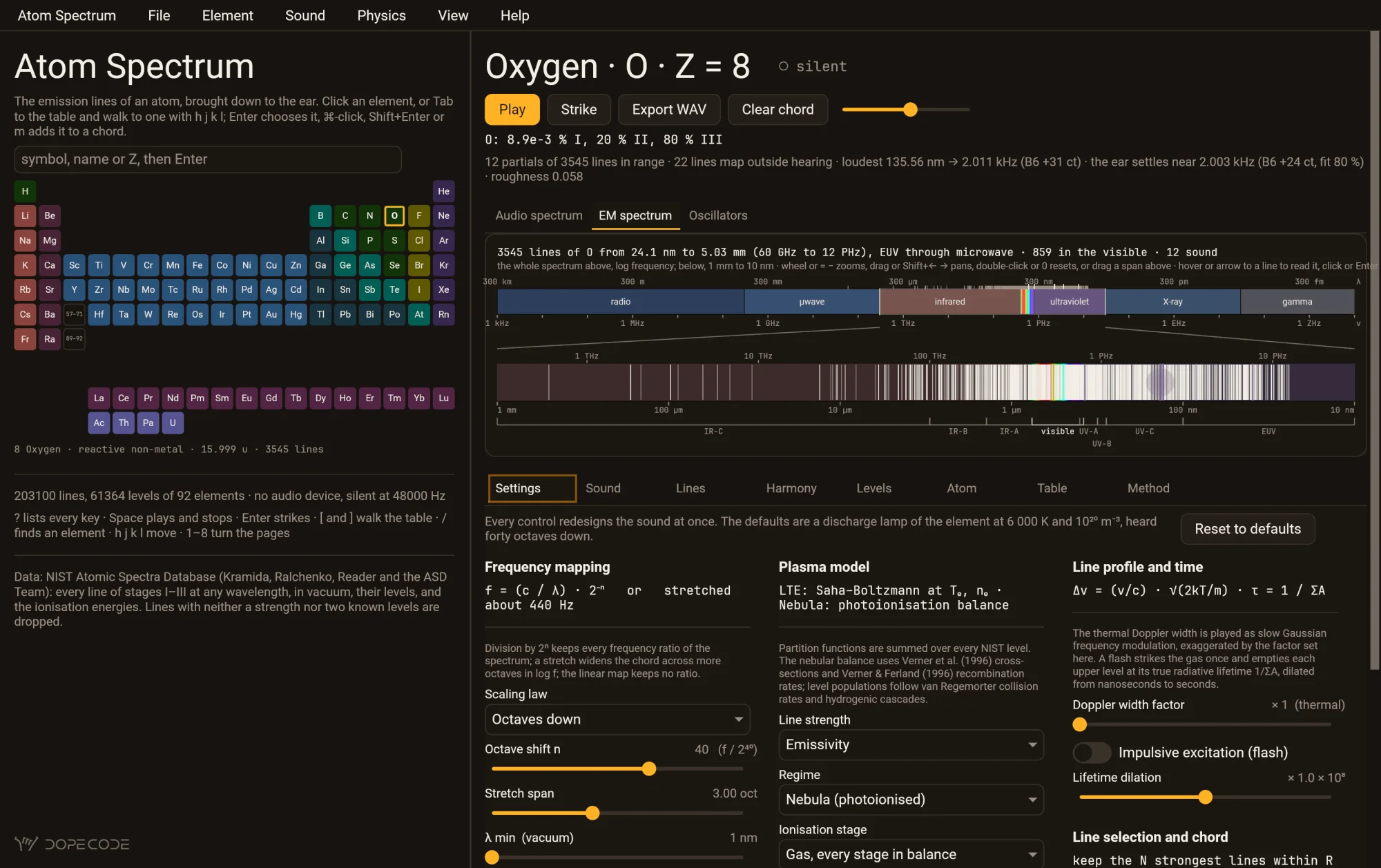Expand the Regime Nebula dropdown
This screenshot has height=868, width=1381.
point(911,800)
